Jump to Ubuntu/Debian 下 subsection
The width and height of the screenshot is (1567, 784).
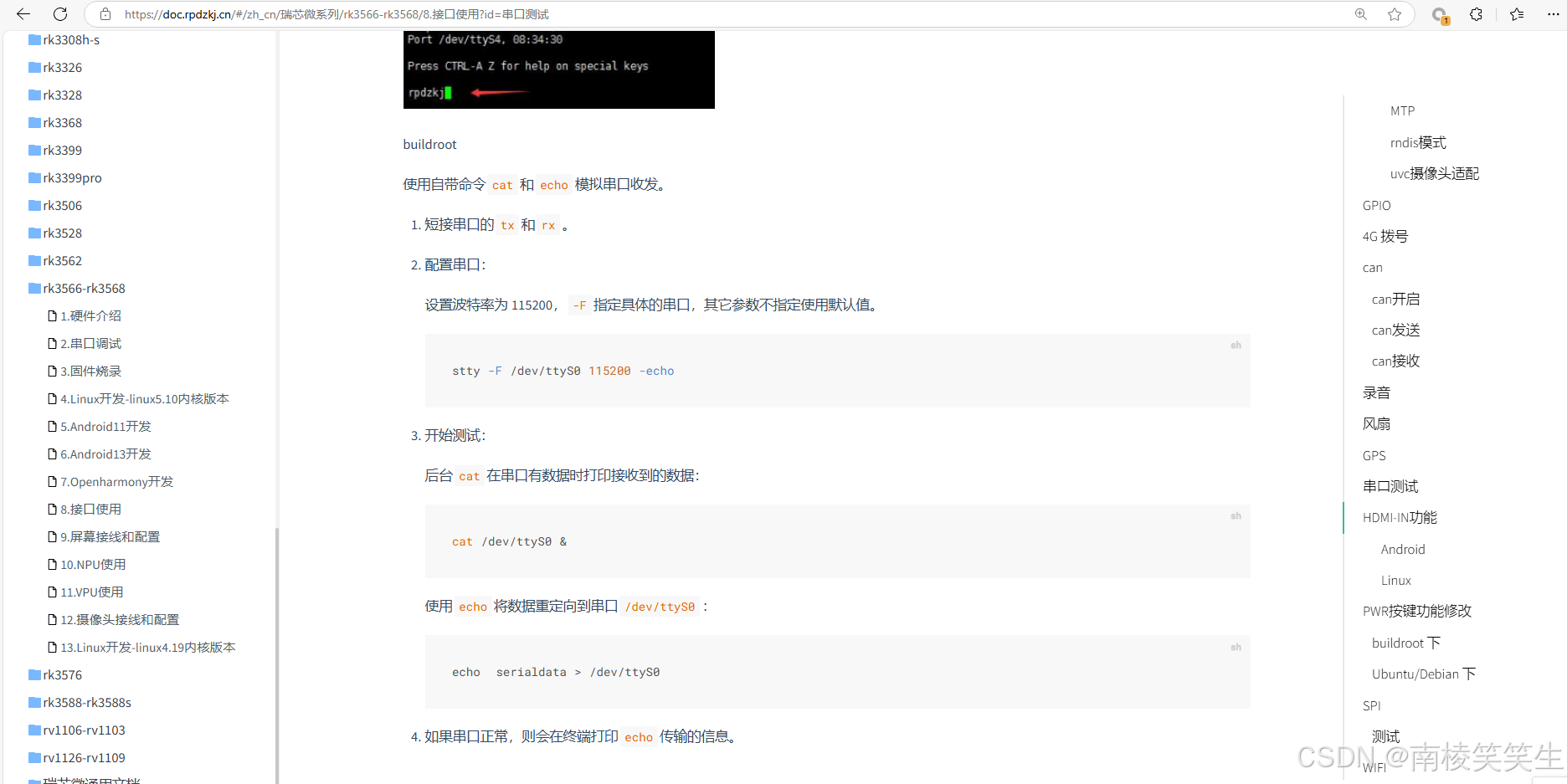(x=1424, y=674)
